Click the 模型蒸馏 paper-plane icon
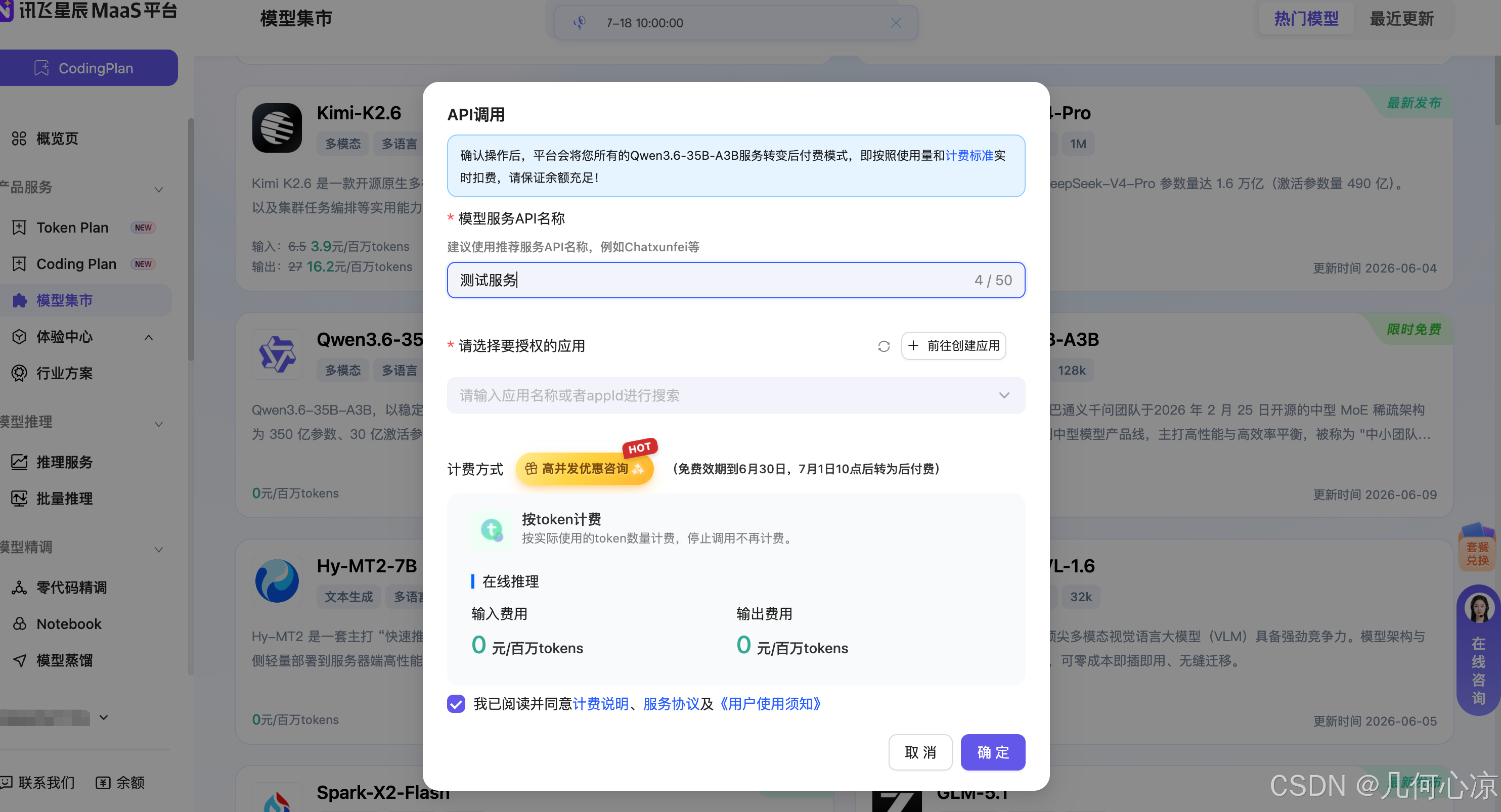This screenshot has height=812, width=1501. coord(19,660)
